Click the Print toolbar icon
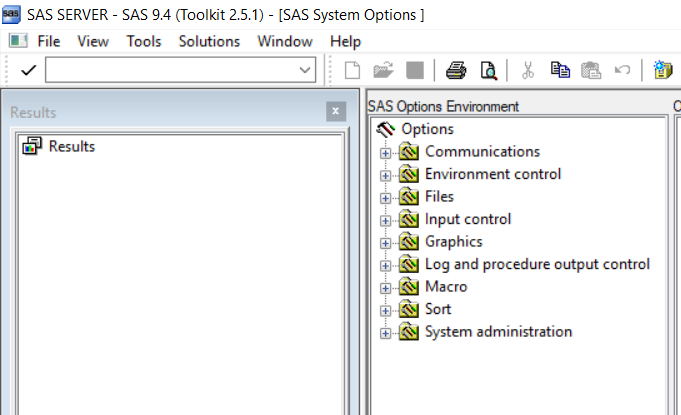Viewport: 681px width, 415px height. 456,70
